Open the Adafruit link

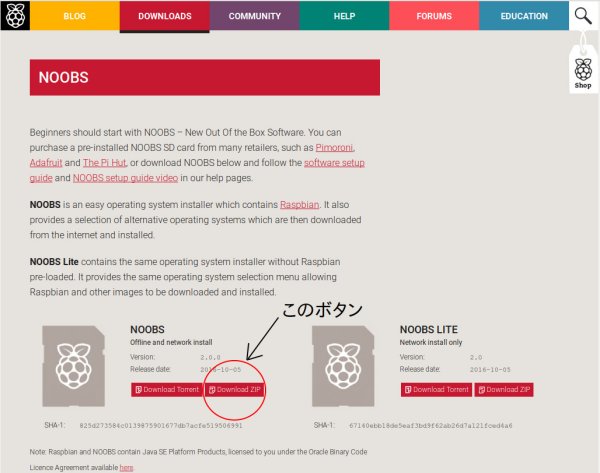[x=46, y=163]
